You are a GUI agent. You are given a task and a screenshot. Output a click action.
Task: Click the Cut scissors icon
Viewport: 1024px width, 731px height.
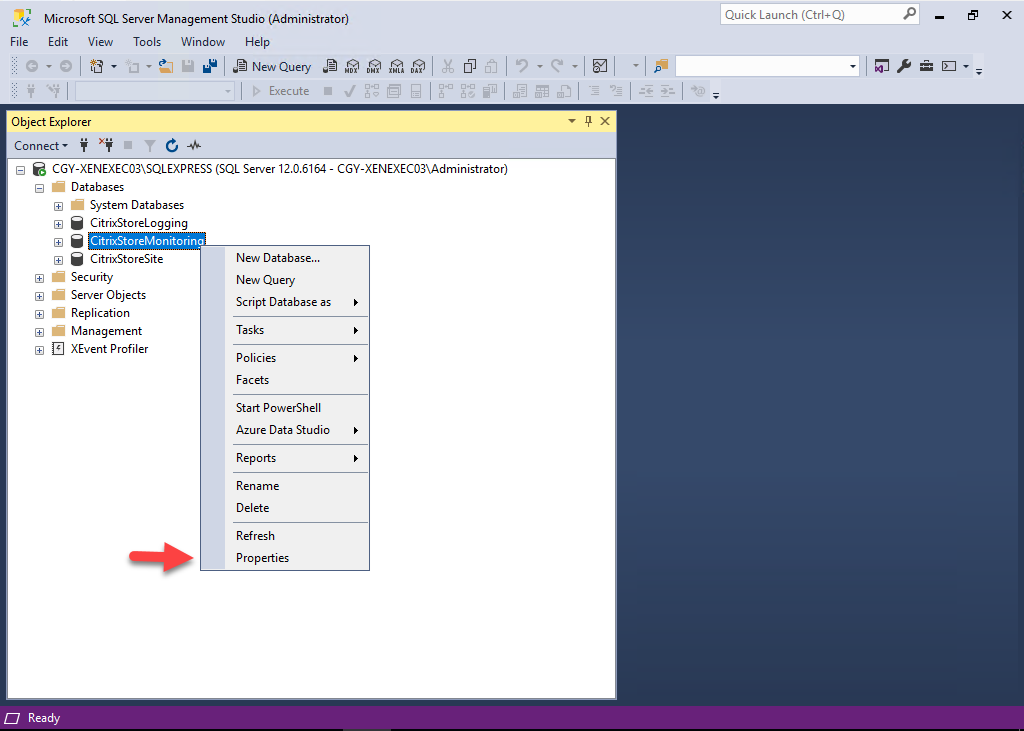447,66
